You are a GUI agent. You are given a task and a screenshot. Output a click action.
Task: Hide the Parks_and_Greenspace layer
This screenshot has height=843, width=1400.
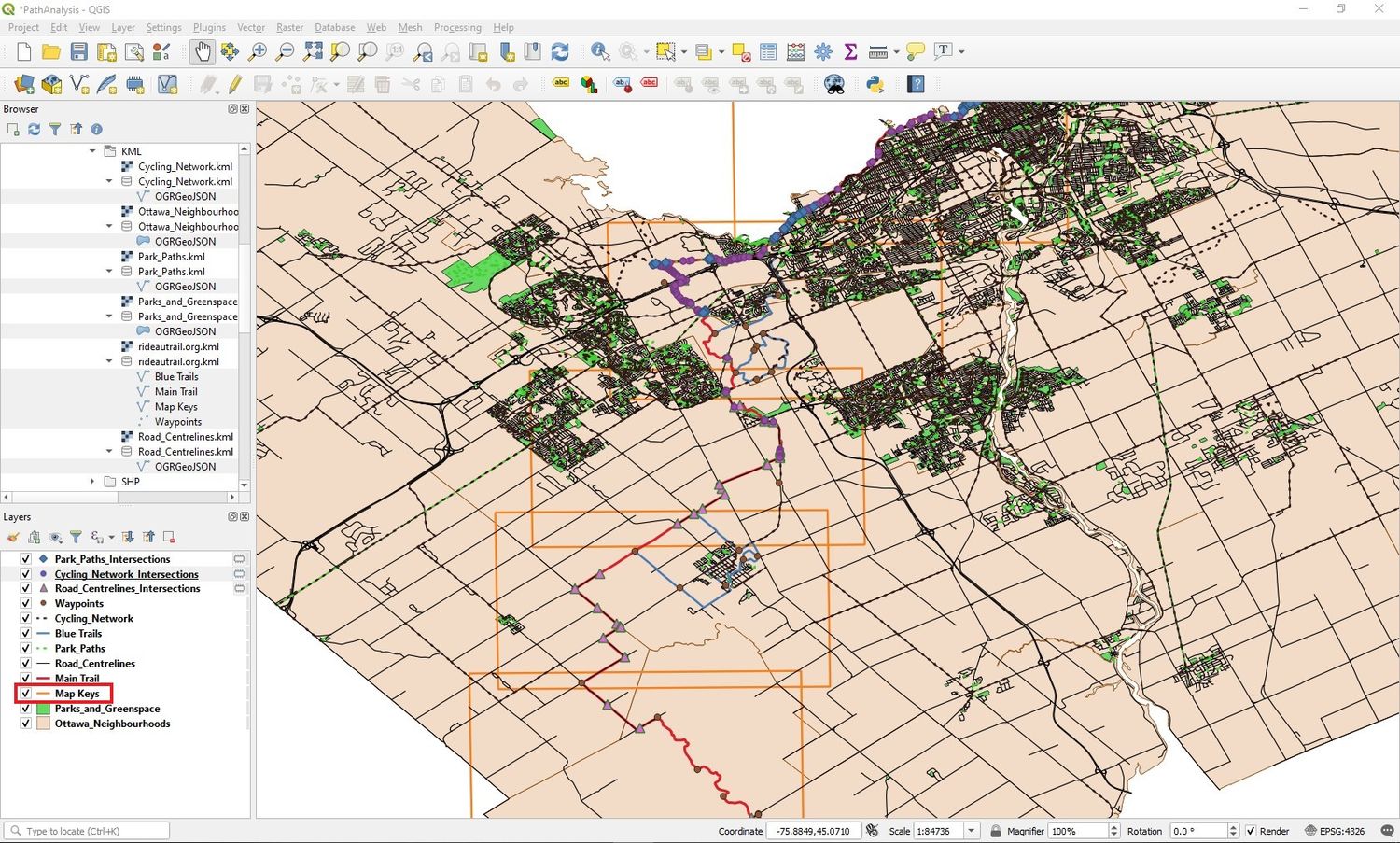(x=24, y=709)
